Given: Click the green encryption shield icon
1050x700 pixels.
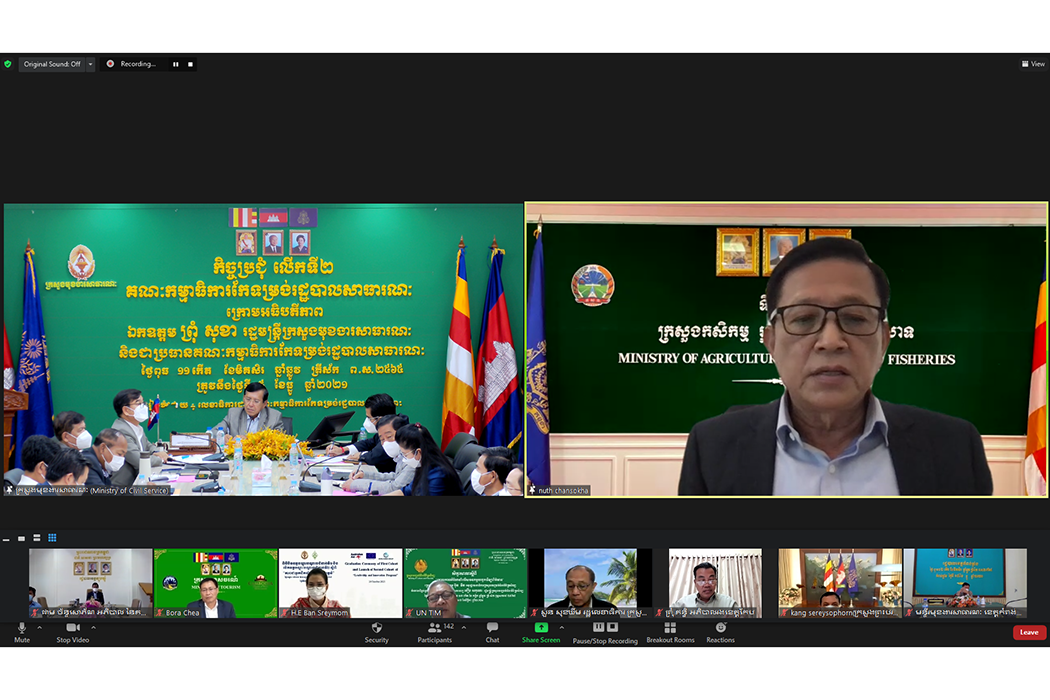Looking at the screenshot, I should 8,64.
